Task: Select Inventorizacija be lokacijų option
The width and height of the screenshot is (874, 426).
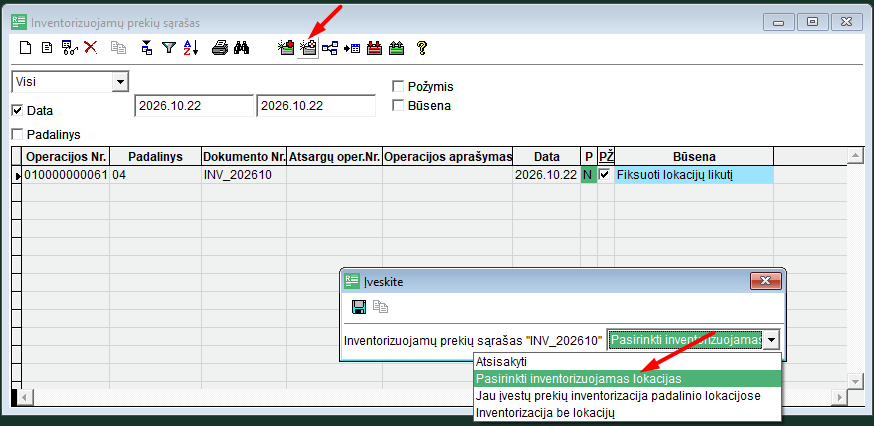Action: tap(627, 413)
